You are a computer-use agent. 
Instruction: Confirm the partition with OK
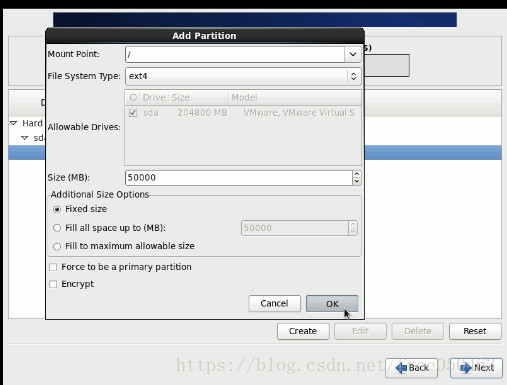[332, 304]
